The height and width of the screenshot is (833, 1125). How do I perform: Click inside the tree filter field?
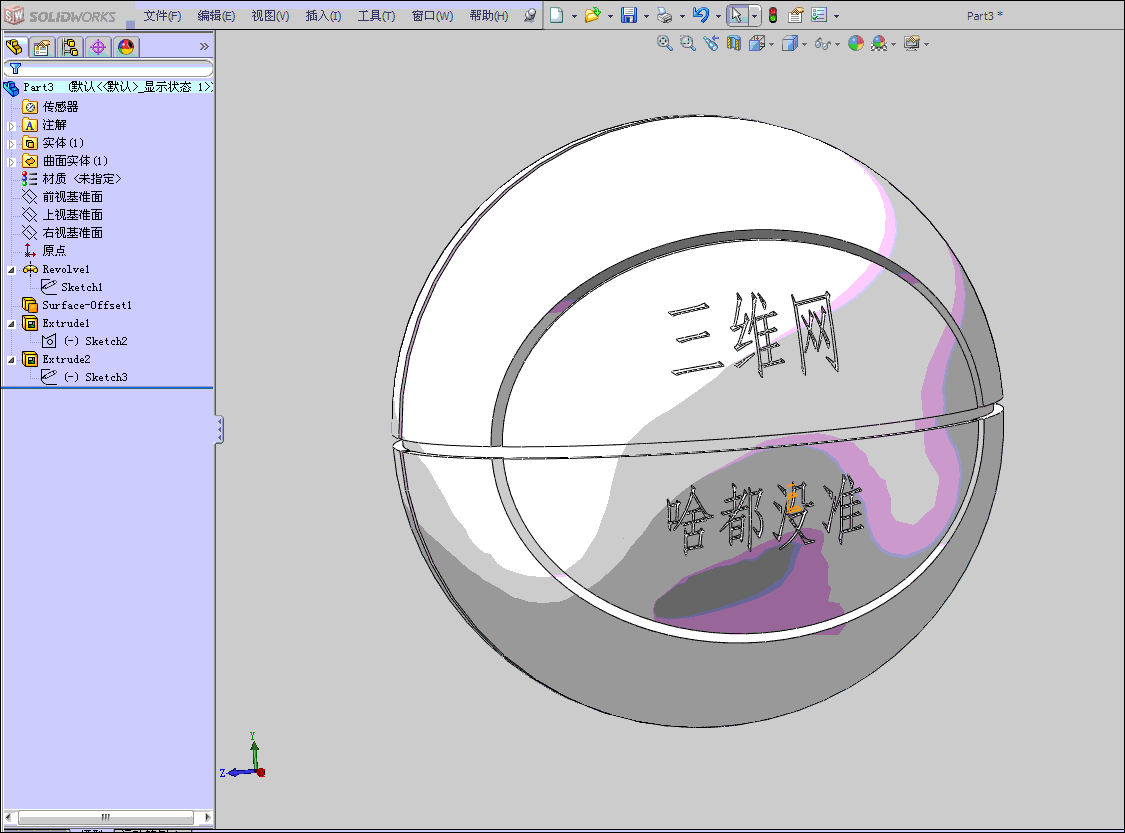(108, 68)
